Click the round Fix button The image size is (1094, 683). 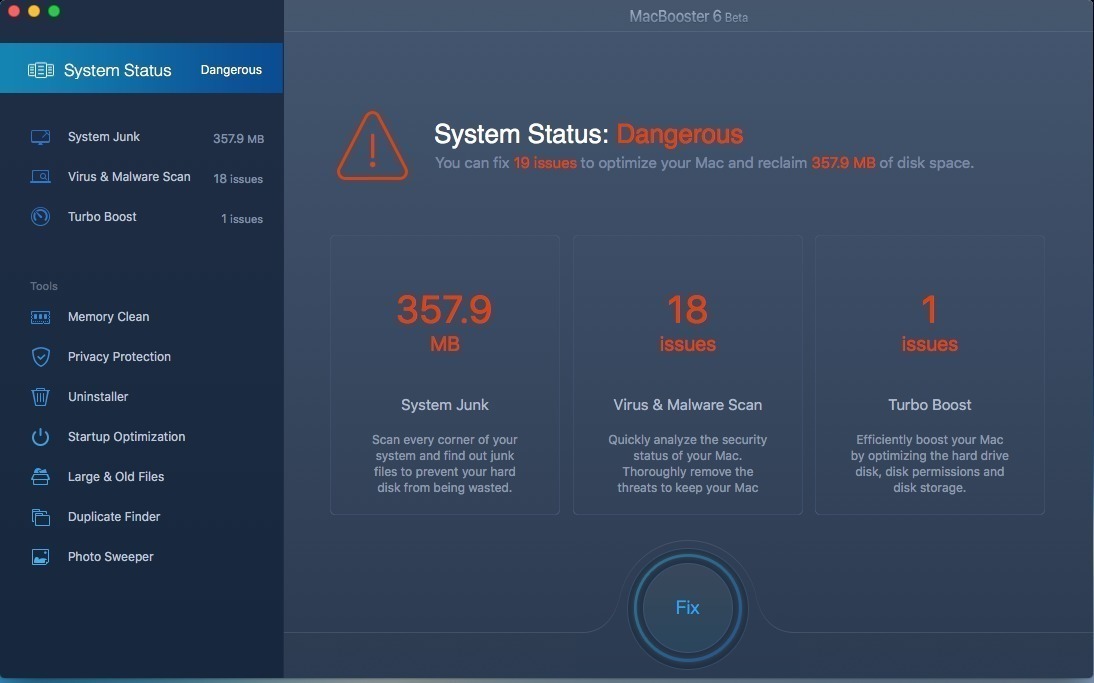[x=687, y=608]
